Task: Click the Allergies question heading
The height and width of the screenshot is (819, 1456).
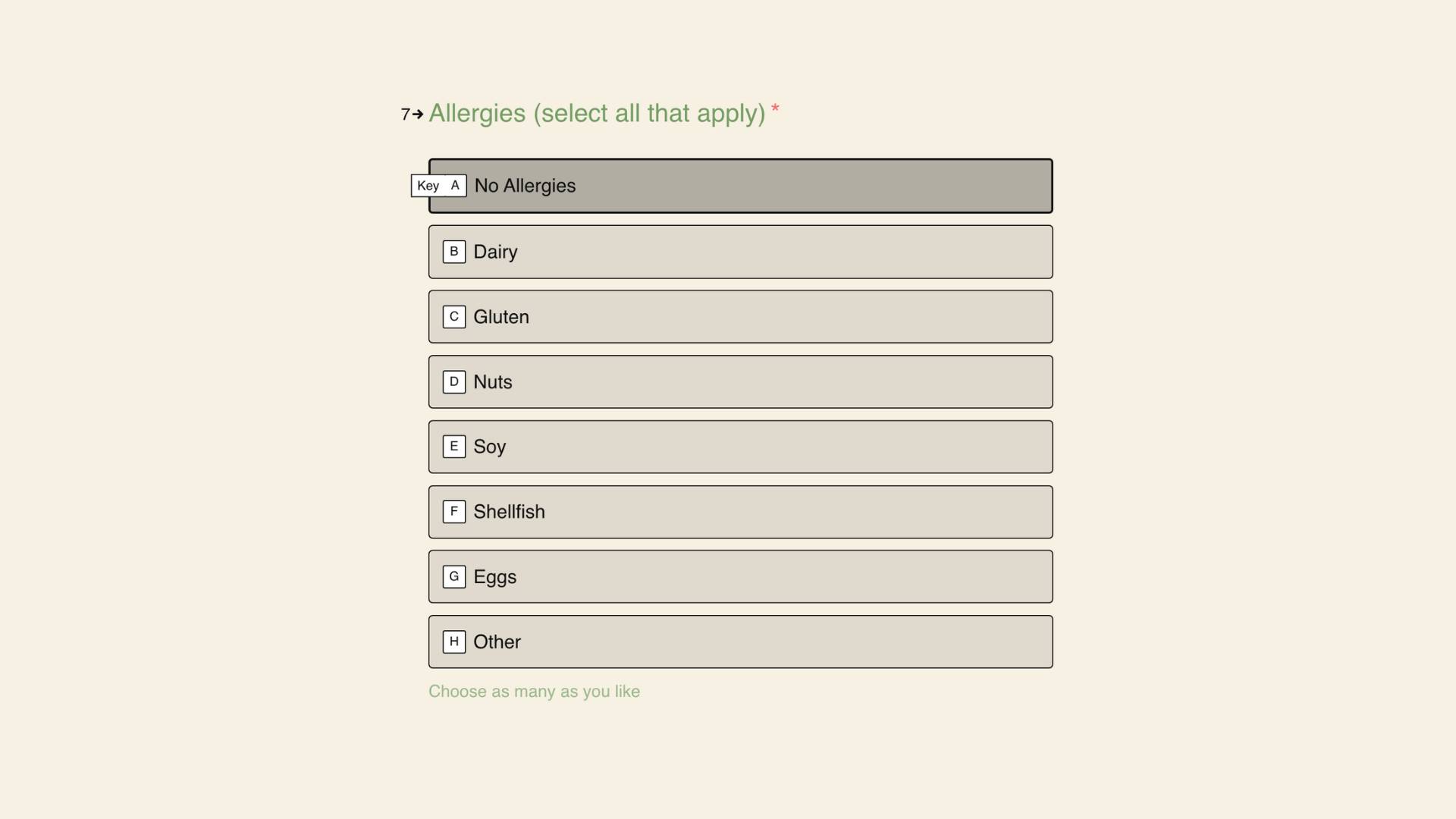Action: [x=598, y=114]
